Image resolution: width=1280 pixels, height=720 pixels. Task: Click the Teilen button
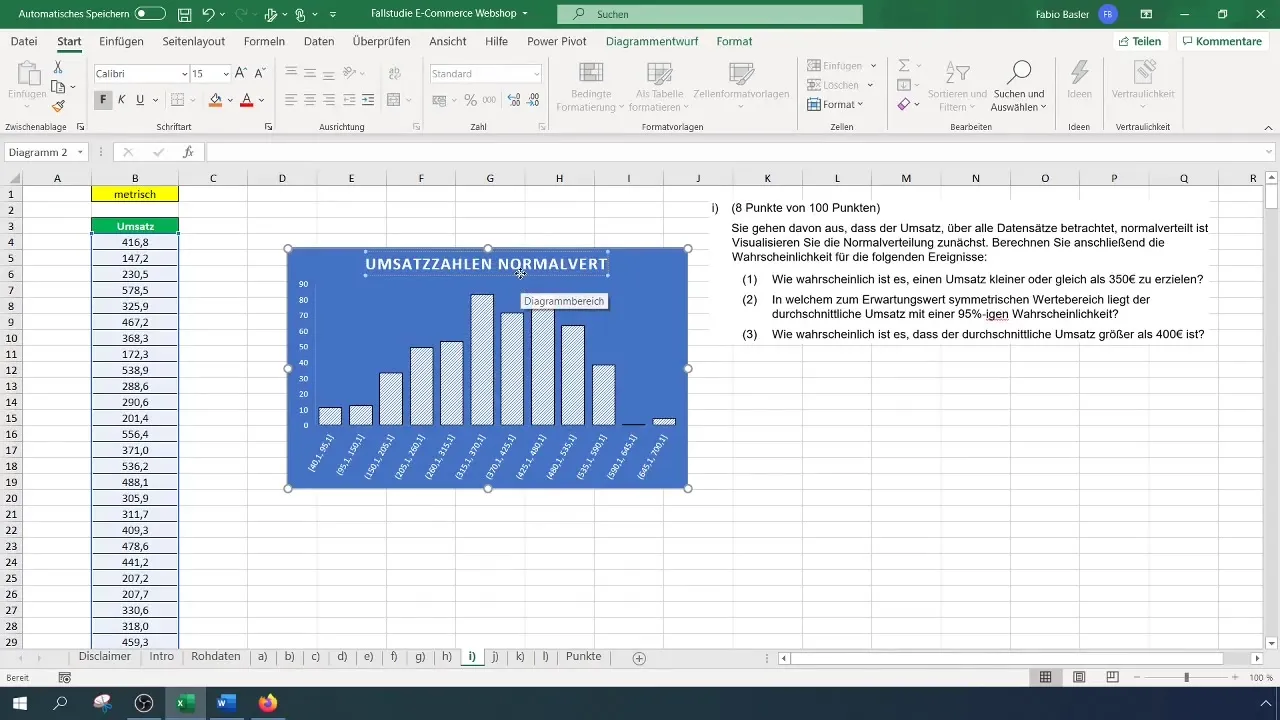pos(1140,41)
